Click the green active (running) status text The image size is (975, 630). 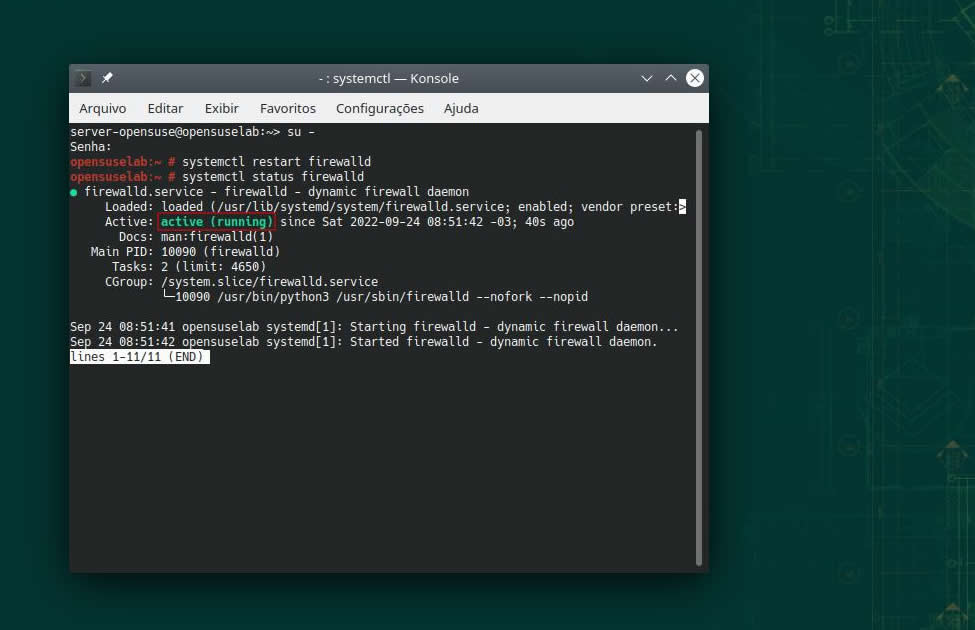[x=216, y=221]
